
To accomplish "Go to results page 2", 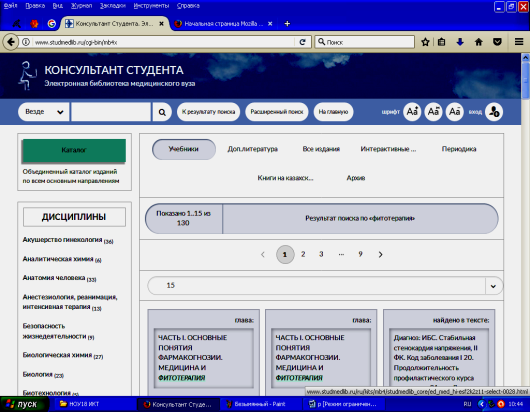I will (303, 254).
